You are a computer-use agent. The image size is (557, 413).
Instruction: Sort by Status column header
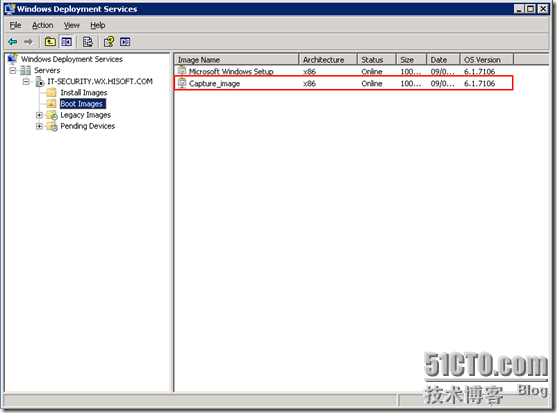tap(377, 60)
